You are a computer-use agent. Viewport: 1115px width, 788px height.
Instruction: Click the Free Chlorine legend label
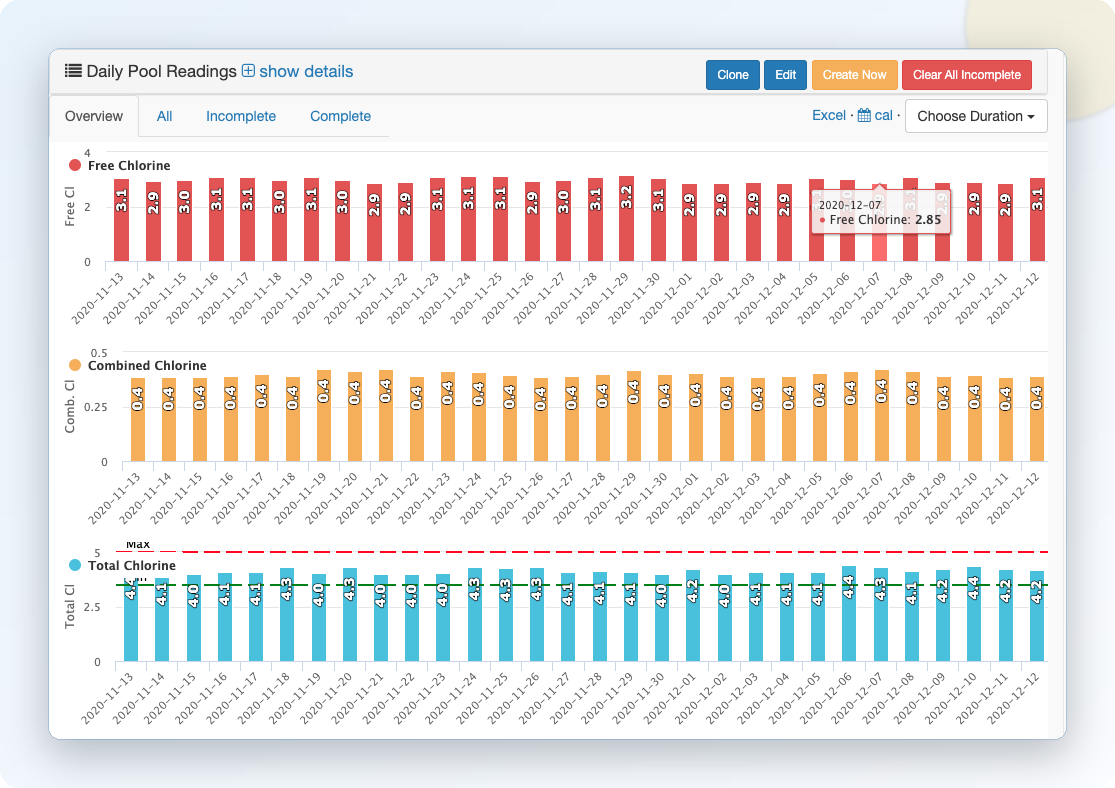coord(129,165)
